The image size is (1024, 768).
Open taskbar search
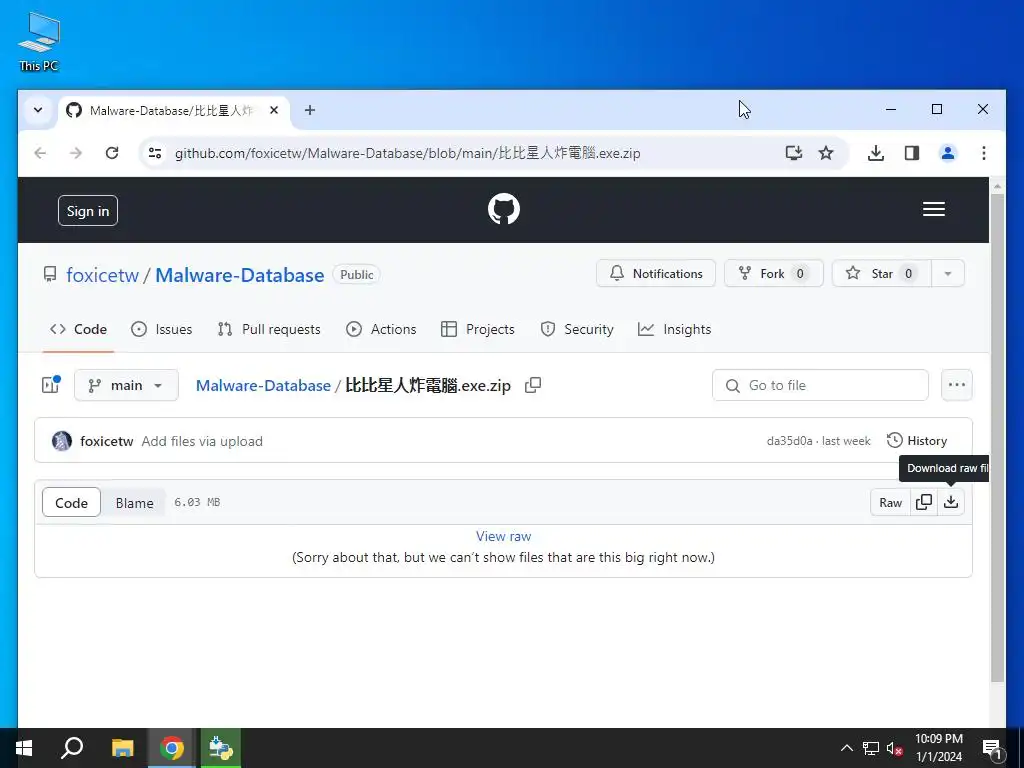pos(72,748)
